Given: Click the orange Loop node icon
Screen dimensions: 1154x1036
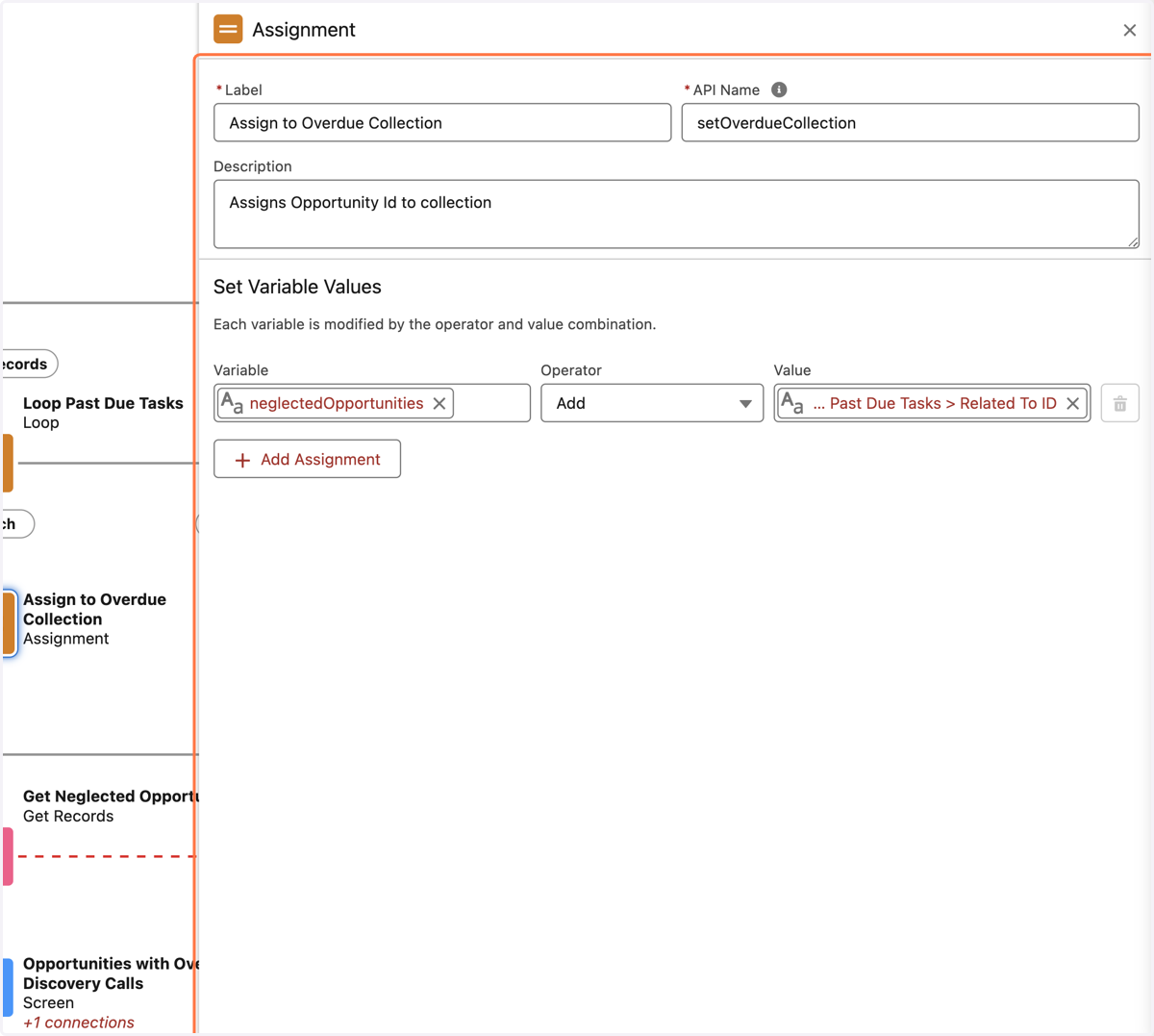Looking at the screenshot, I should pyautogui.click(x=8, y=463).
